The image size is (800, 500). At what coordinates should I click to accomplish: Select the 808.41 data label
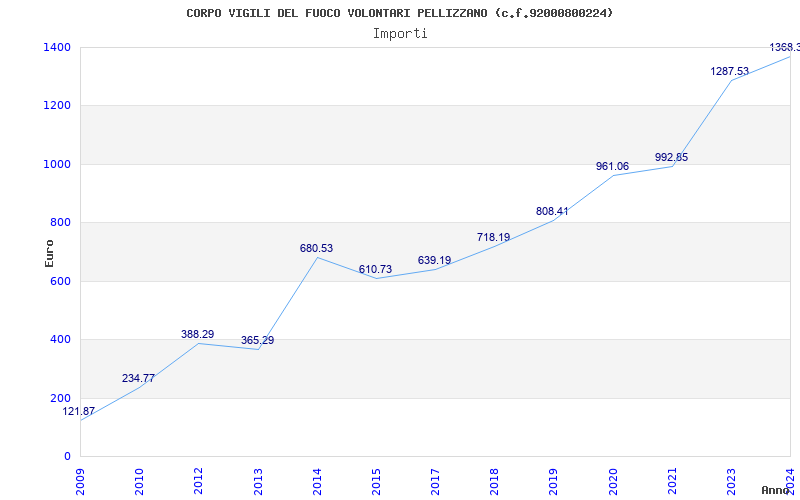552,211
